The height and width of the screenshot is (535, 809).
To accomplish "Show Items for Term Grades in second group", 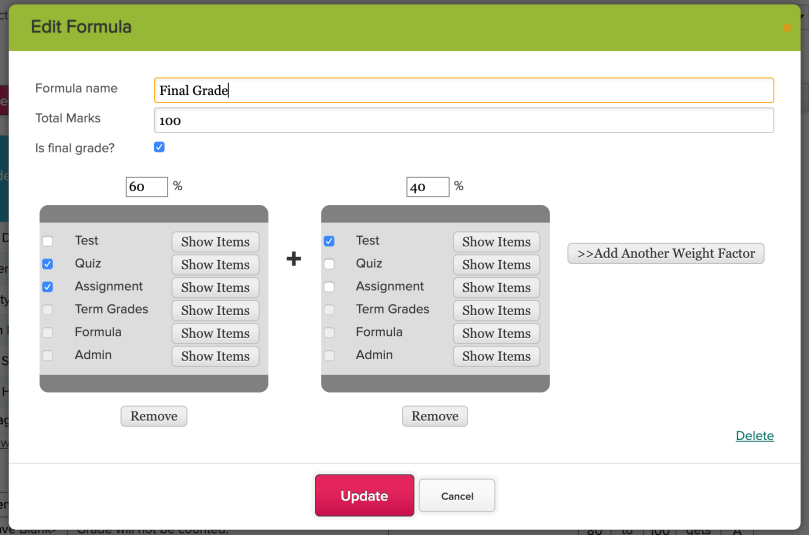I will 496,311.
